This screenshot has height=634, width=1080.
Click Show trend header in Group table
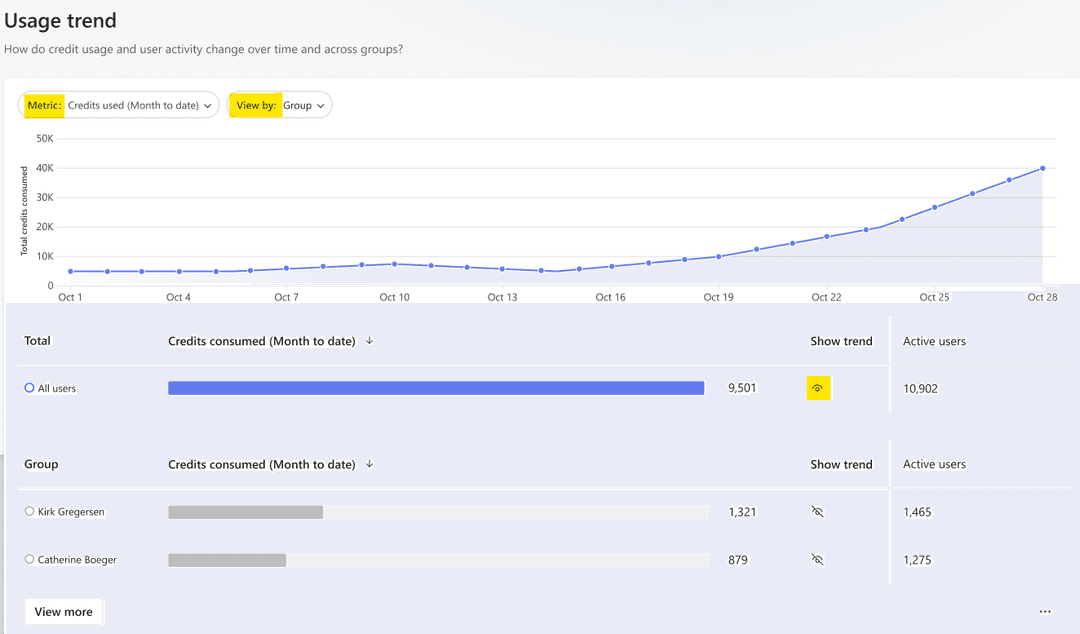click(x=841, y=464)
